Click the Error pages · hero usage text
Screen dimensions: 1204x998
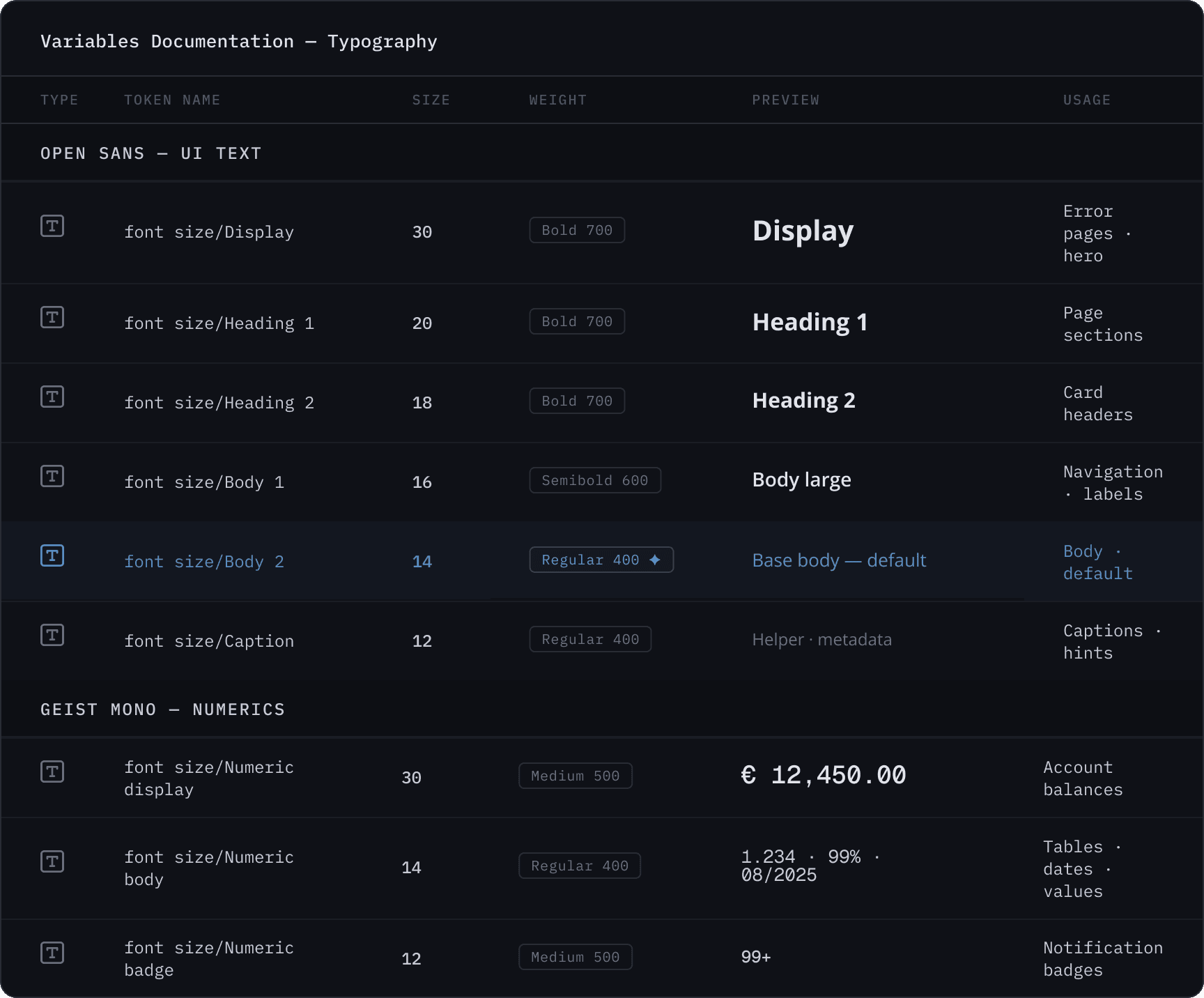coord(1097,233)
